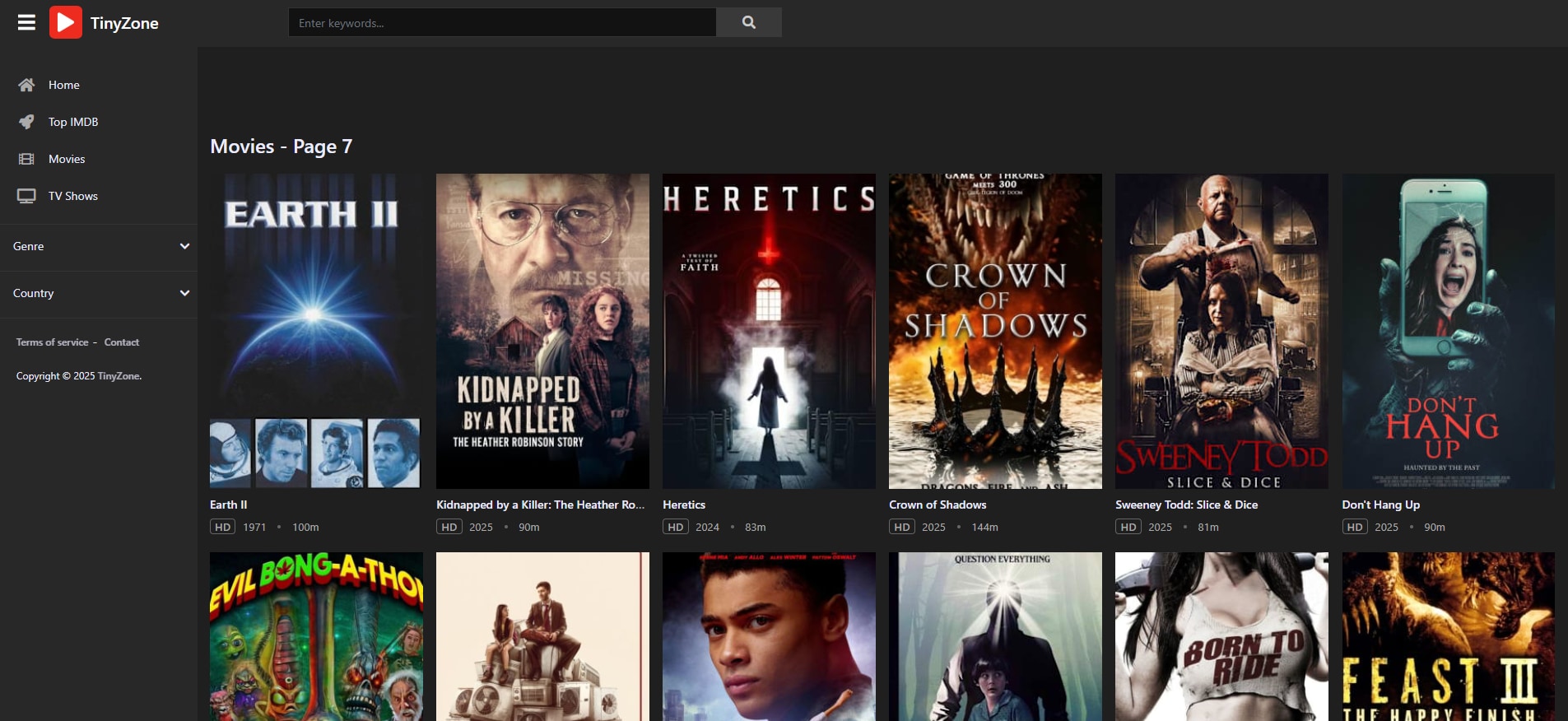The image size is (1568, 721).
Task: Expand the Country dropdown chevron
Action: [x=184, y=293]
